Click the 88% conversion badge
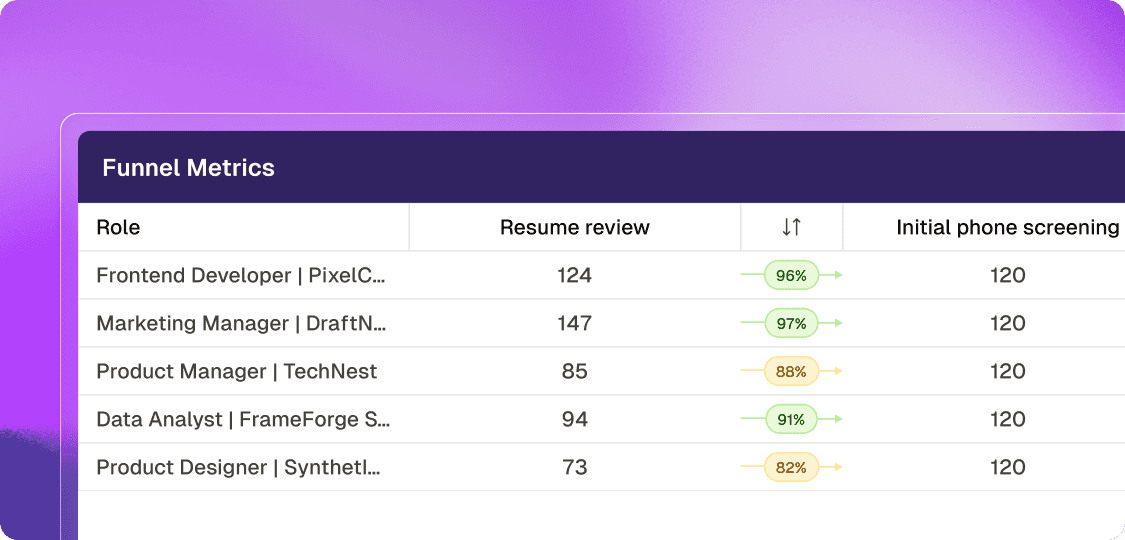1125x540 pixels. pos(791,371)
